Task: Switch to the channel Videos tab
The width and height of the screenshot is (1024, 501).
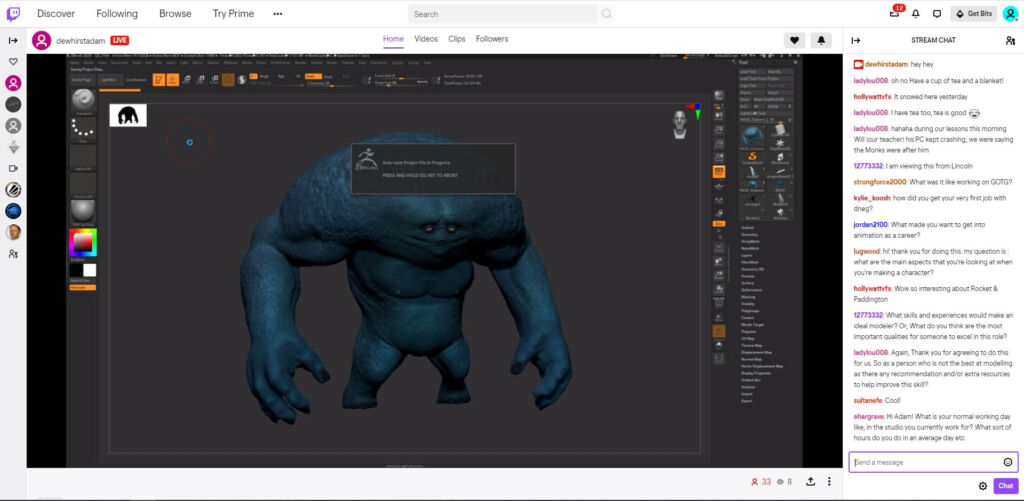Action: [426, 39]
